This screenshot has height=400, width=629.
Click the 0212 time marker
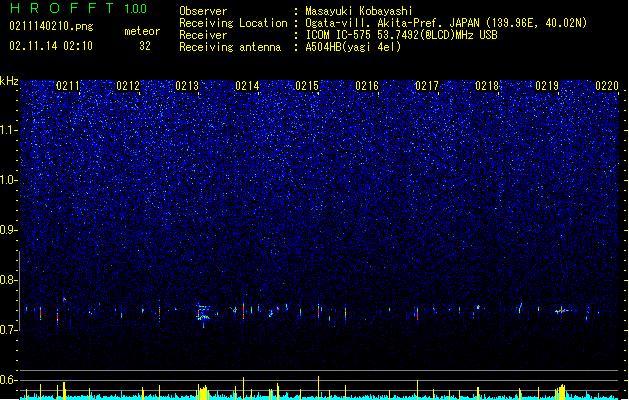coord(128,86)
